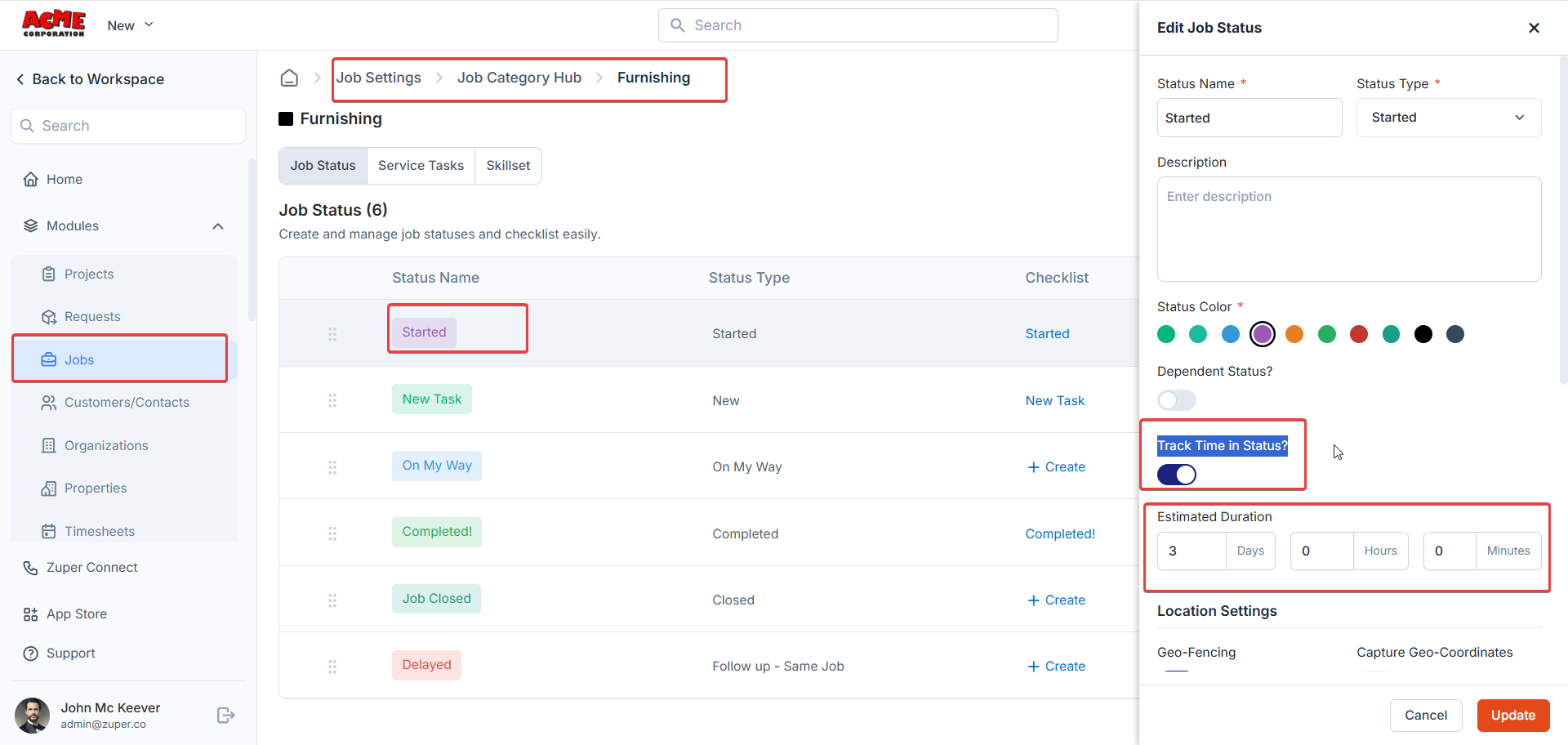Viewport: 1568px width, 745px height.
Task: Click the drag handle of the Completed! row
Action: [x=332, y=533]
